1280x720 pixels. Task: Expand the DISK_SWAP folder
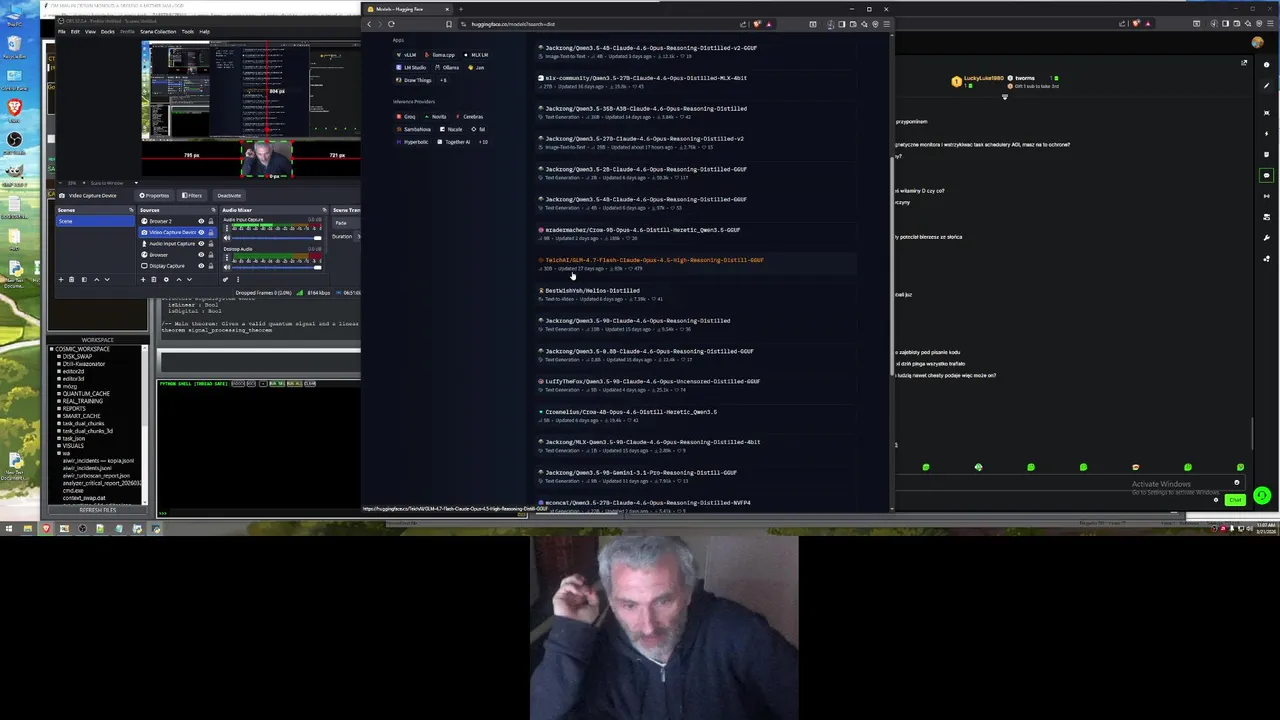click(59, 356)
